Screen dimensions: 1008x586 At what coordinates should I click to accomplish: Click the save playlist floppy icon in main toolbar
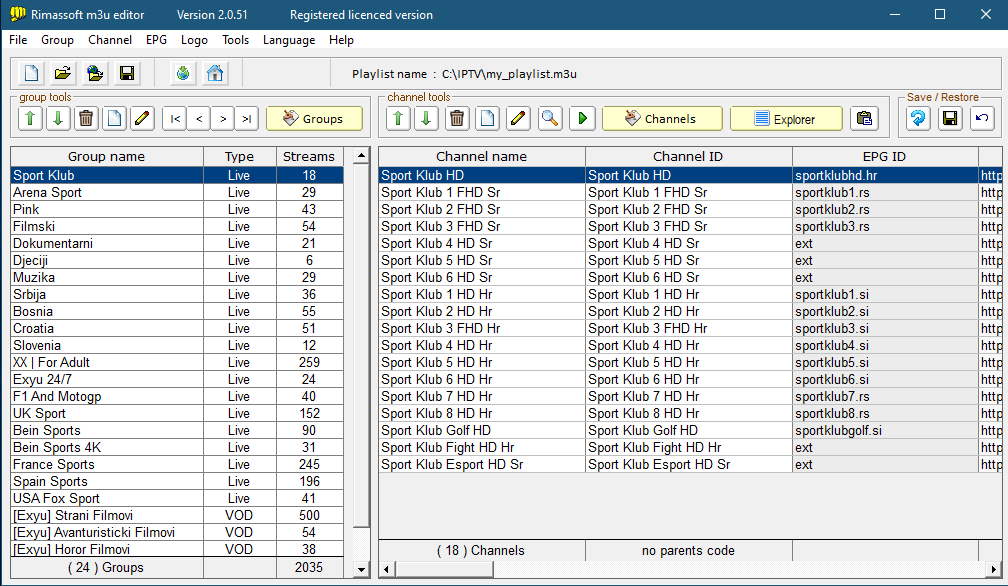pos(127,73)
